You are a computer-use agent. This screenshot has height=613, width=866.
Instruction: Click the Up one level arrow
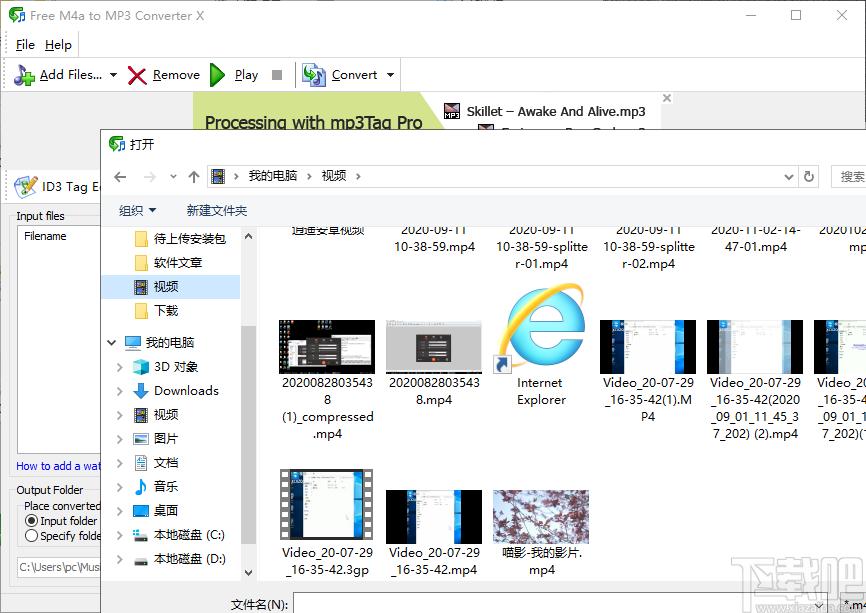(193, 177)
